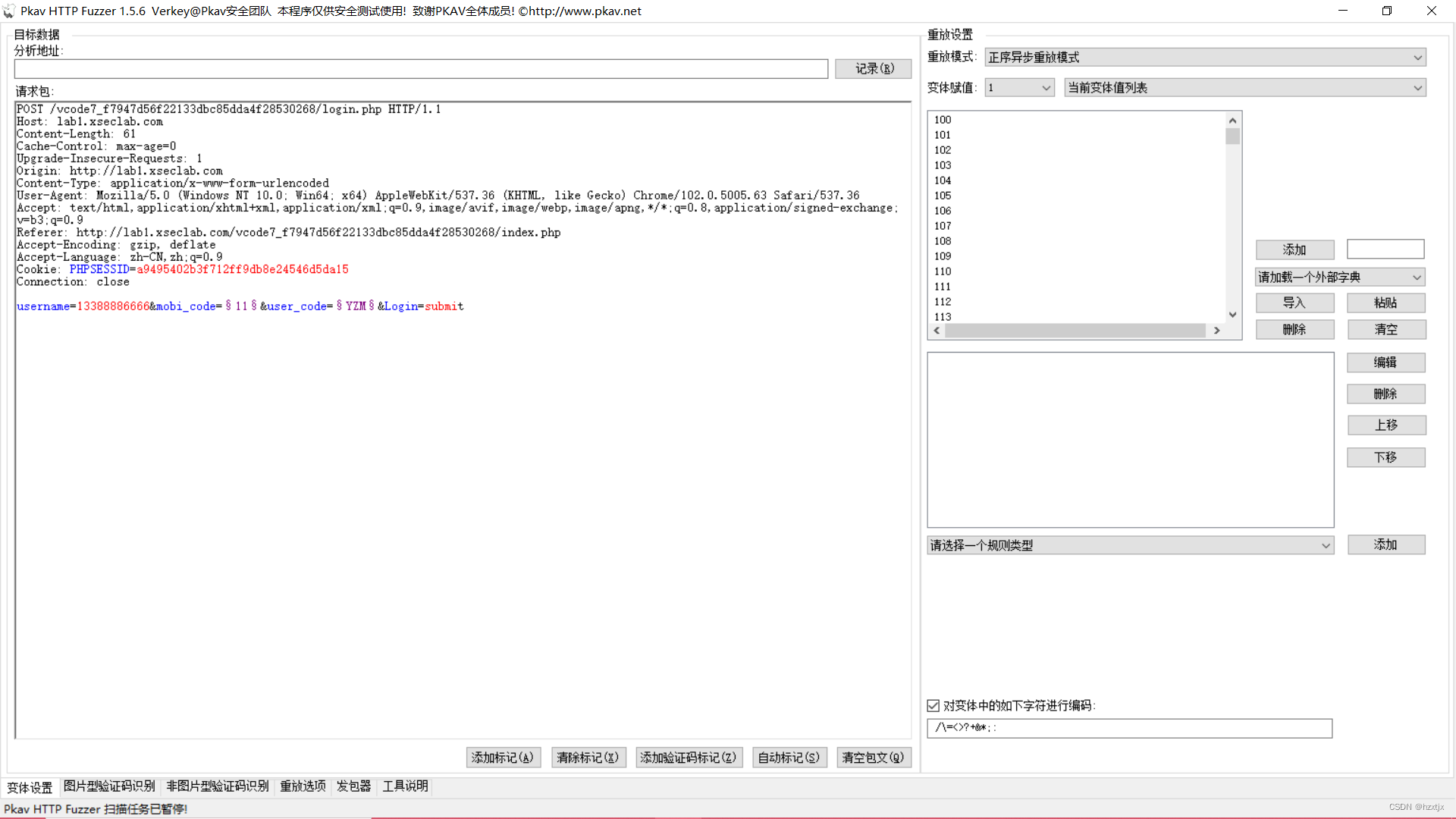Click the variant list scroll down arrow
The height and width of the screenshot is (819, 1456).
coord(1232,315)
